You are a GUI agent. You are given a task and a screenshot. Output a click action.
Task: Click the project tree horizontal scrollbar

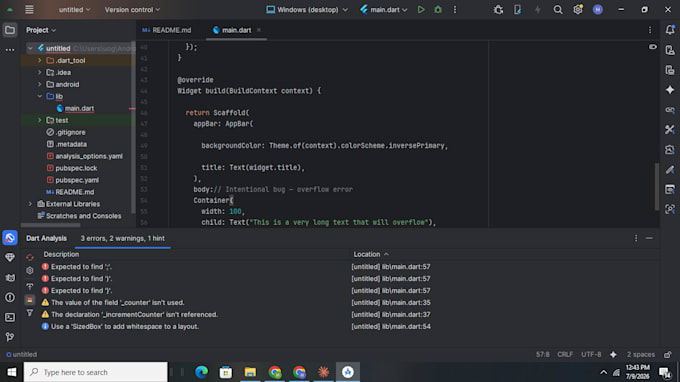coord(50,225)
